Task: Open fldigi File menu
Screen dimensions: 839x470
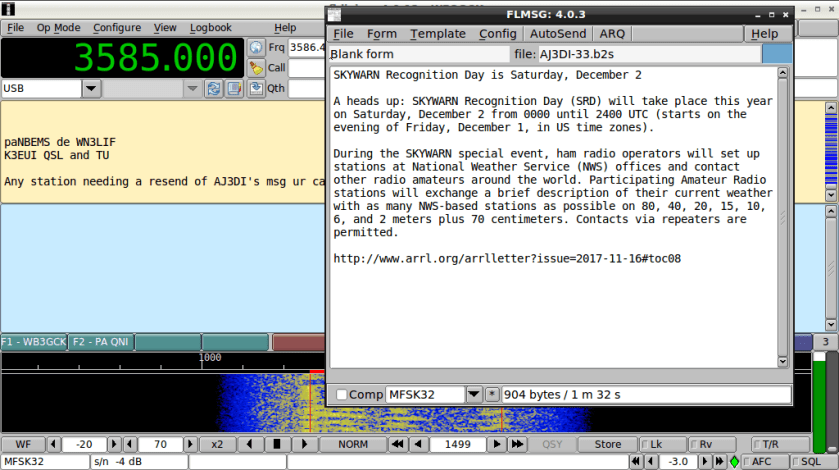Action: [15, 28]
